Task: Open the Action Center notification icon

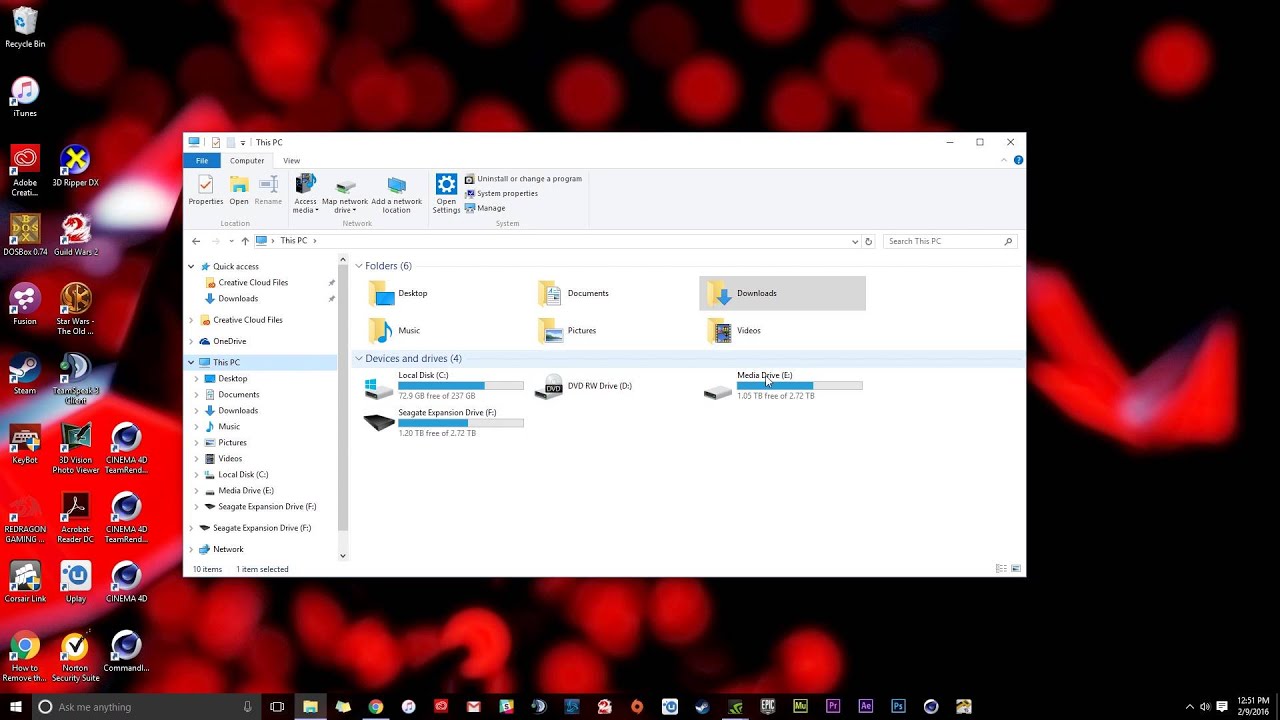Action: tap(1222, 707)
